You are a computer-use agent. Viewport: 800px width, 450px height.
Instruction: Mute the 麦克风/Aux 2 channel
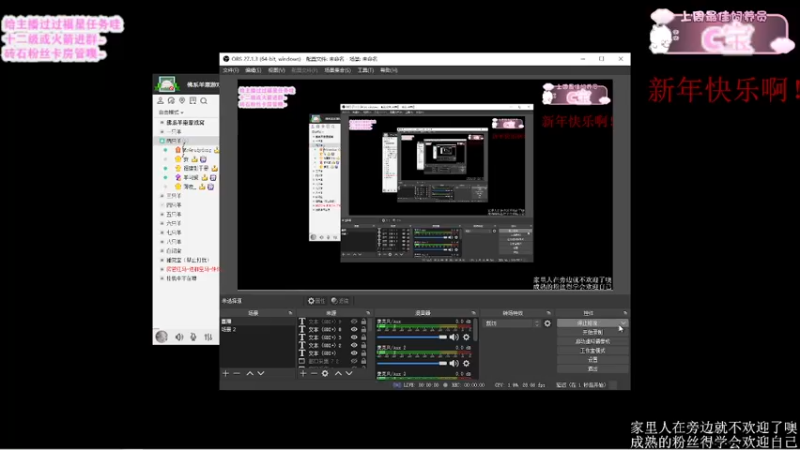[x=454, y=363]
